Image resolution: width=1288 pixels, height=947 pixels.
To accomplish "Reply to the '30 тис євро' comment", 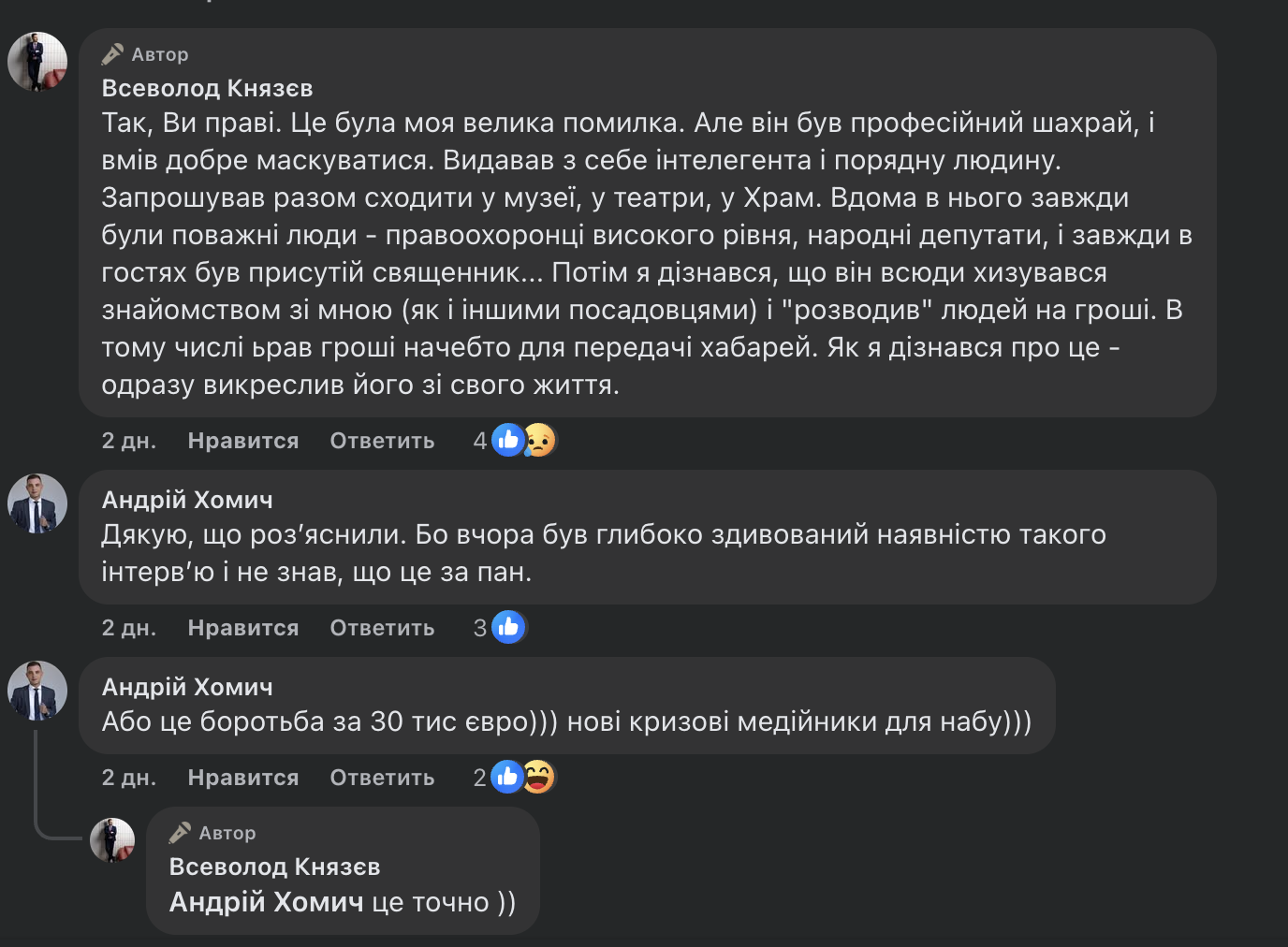I will [382, 778].
